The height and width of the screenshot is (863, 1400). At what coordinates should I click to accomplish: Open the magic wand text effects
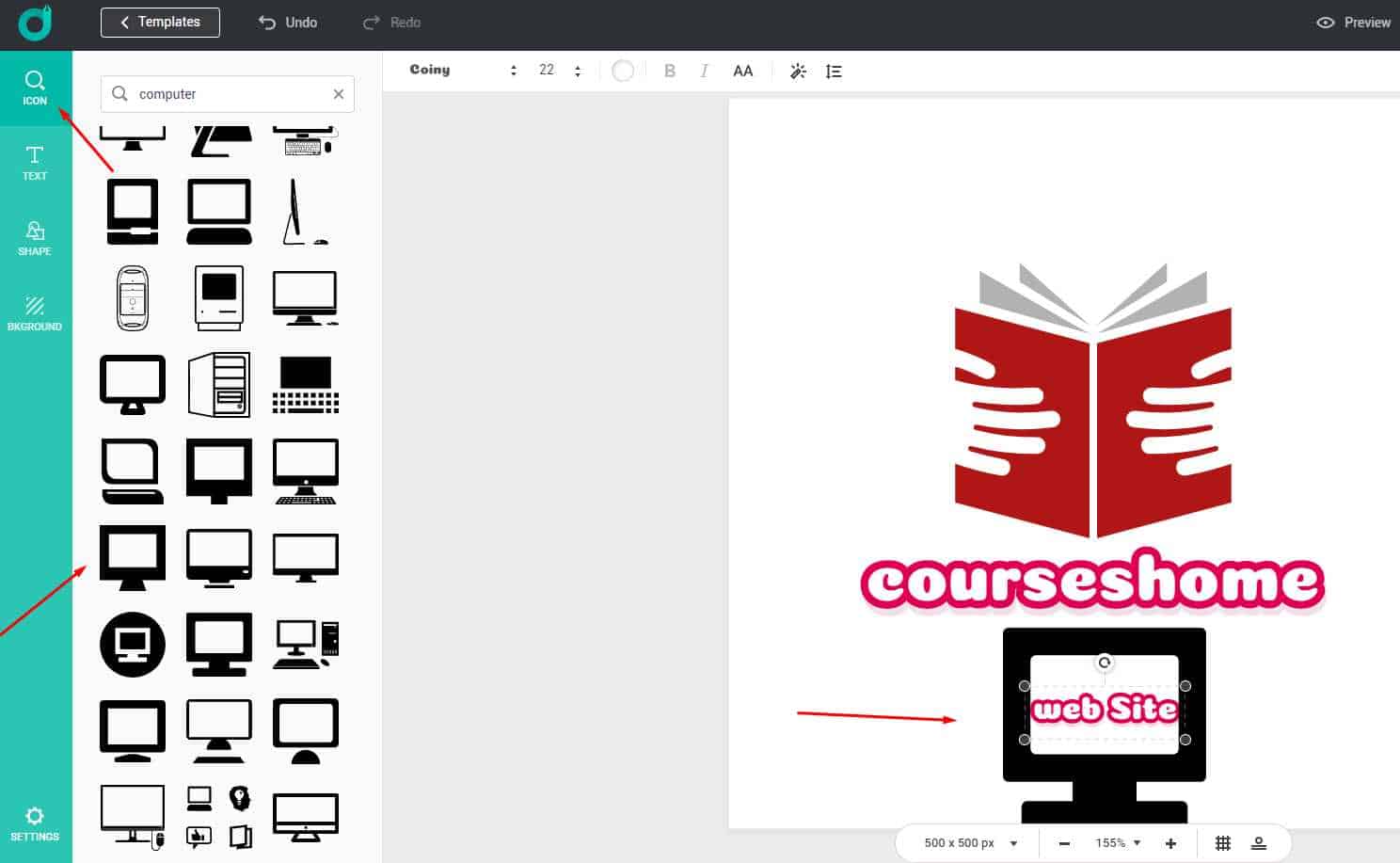[x=798, y=71]
